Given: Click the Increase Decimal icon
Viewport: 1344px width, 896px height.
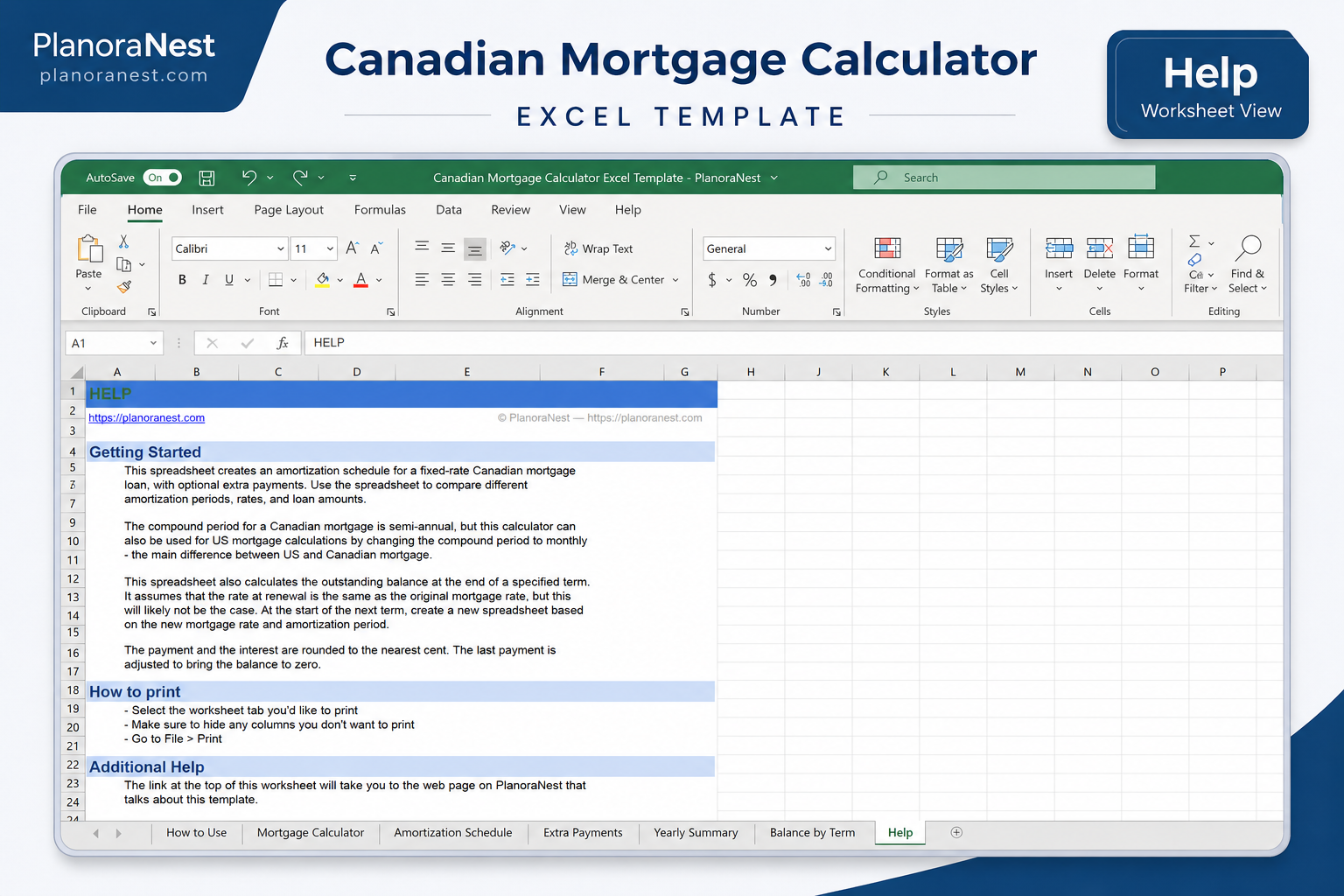Looking at the screenshot, I should click(x=803, y=280).
